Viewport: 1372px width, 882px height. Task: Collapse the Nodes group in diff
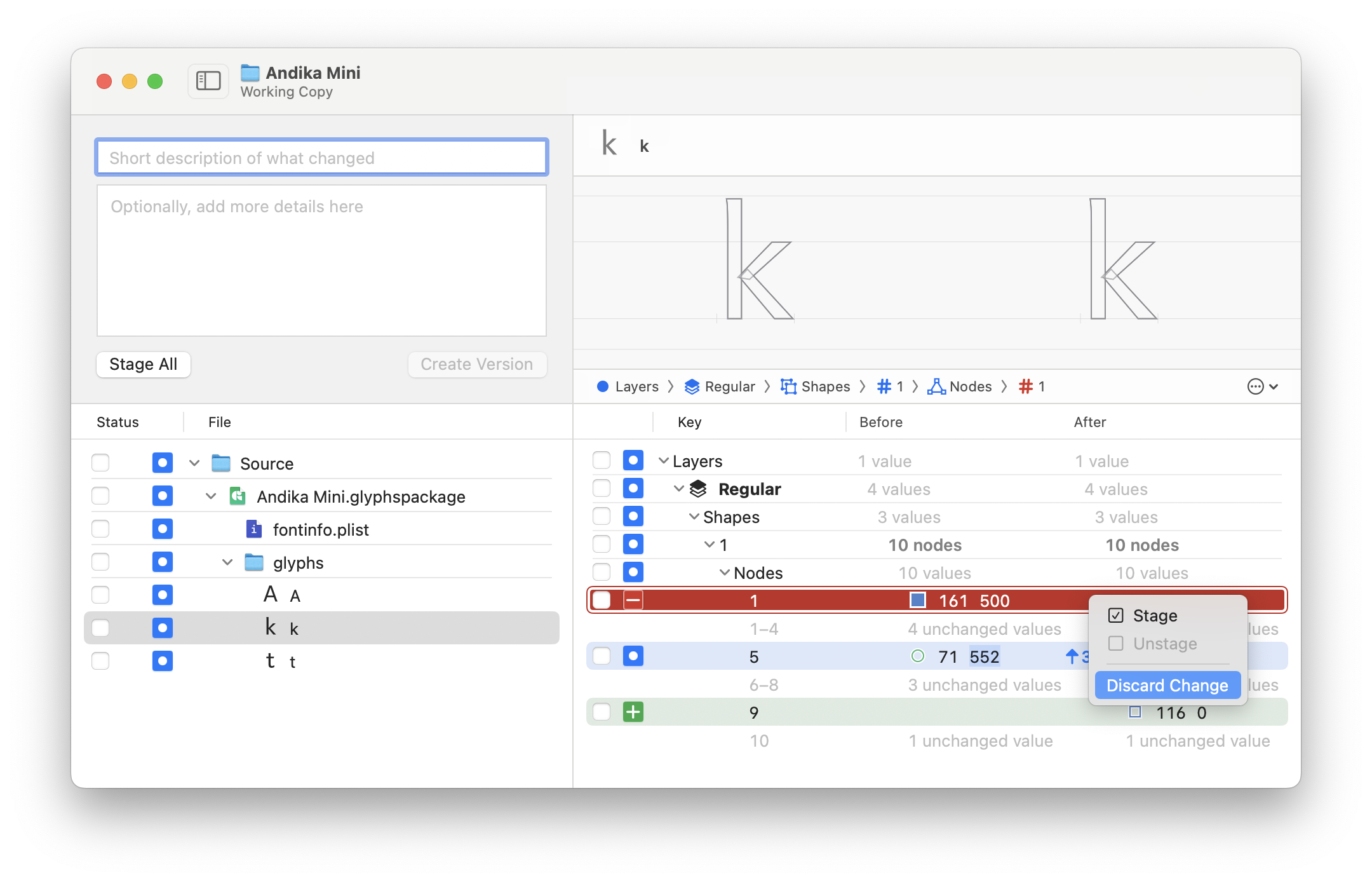724,573
